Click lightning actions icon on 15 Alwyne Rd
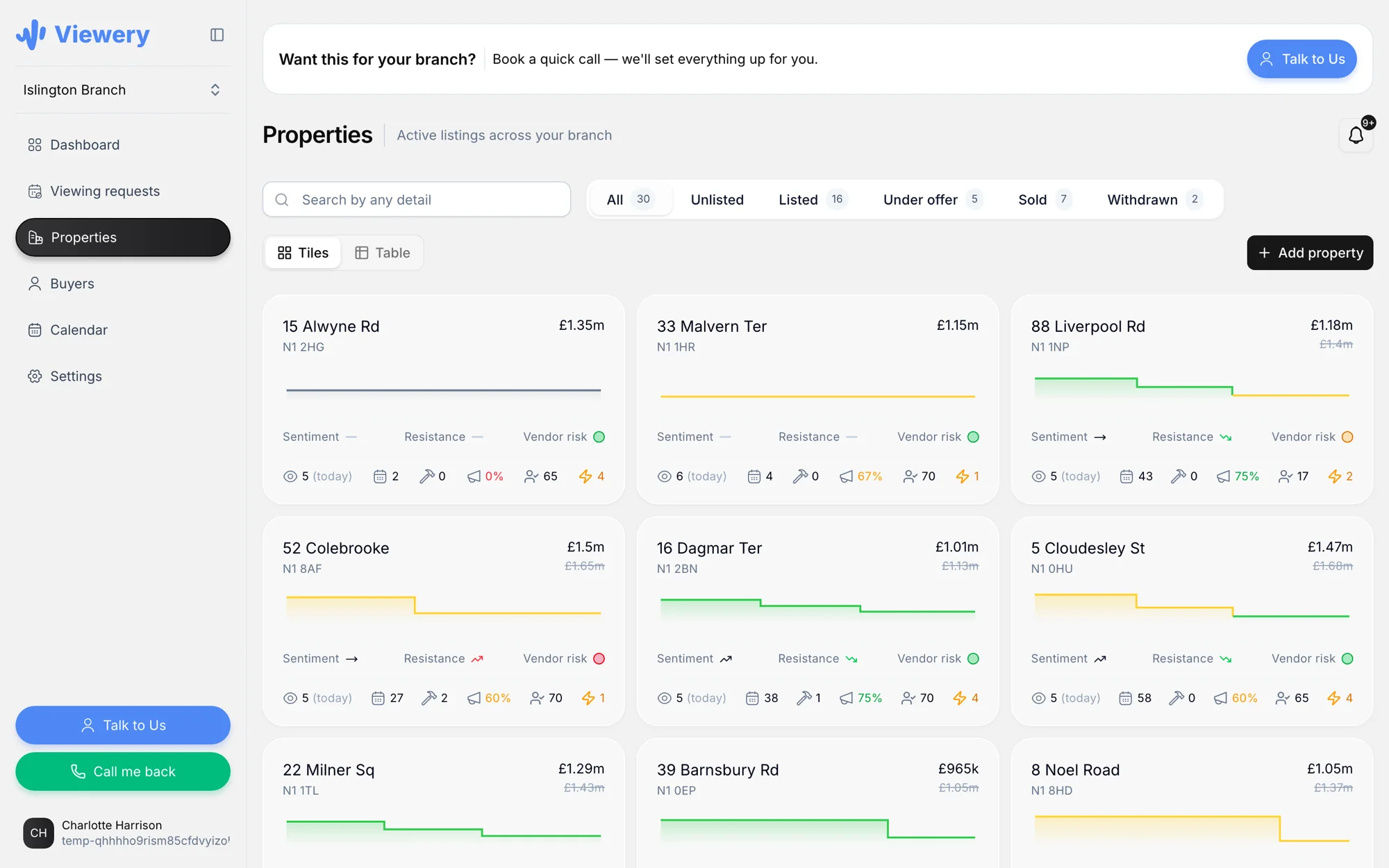 [x=585, y=476]
